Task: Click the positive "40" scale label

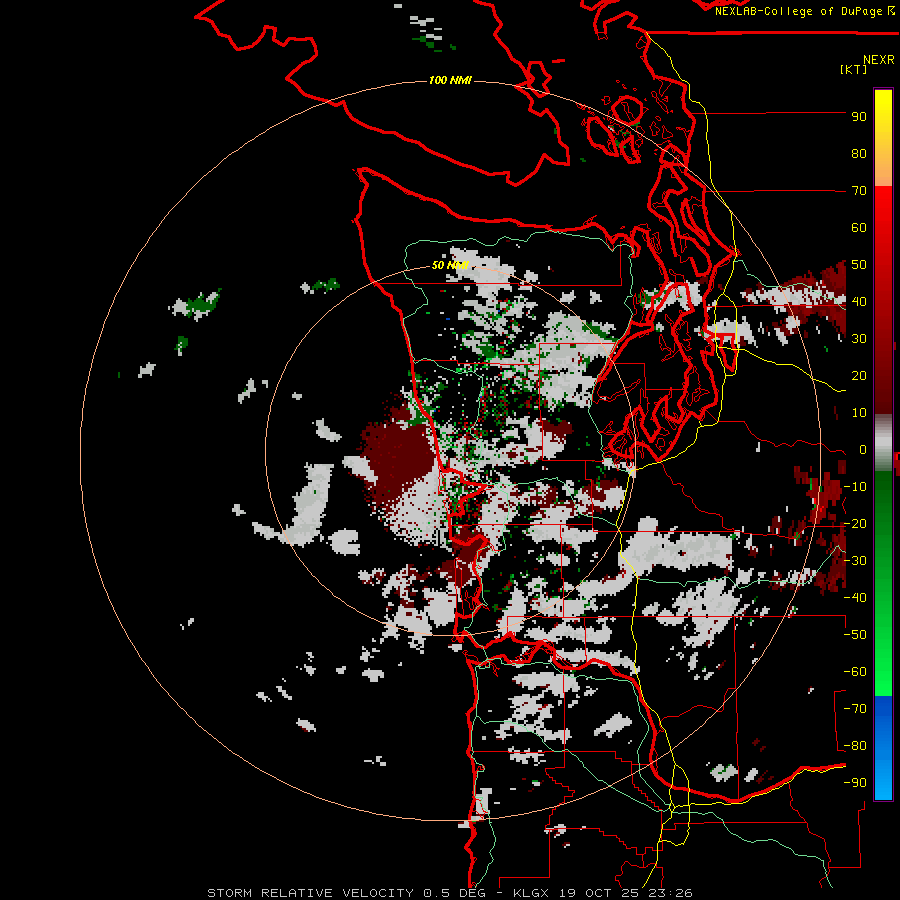Action: click(859, 301)
